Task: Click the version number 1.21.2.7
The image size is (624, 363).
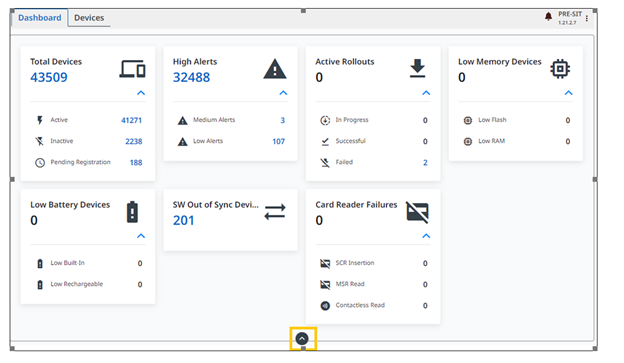Action: (x=567, y=23)
